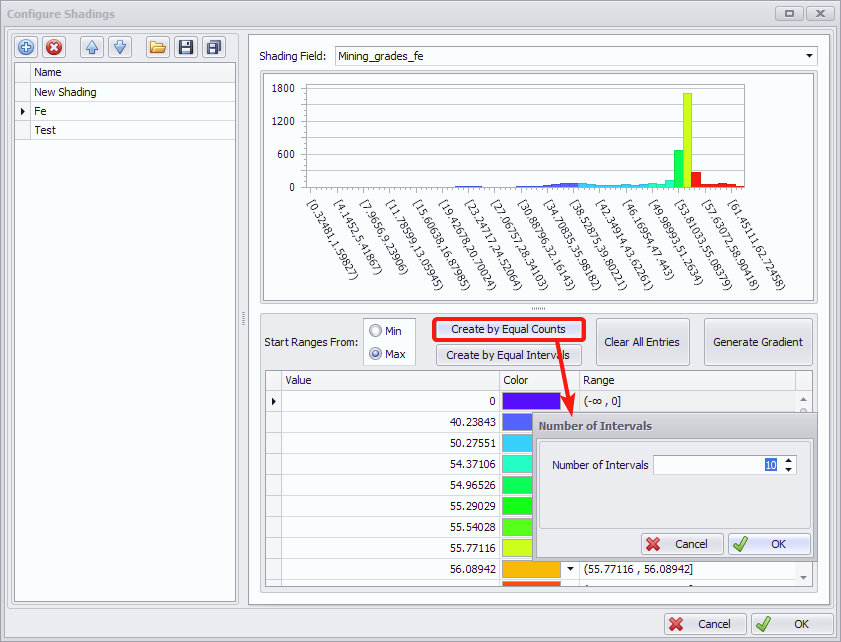Select the Min radio button

point(376,331)
